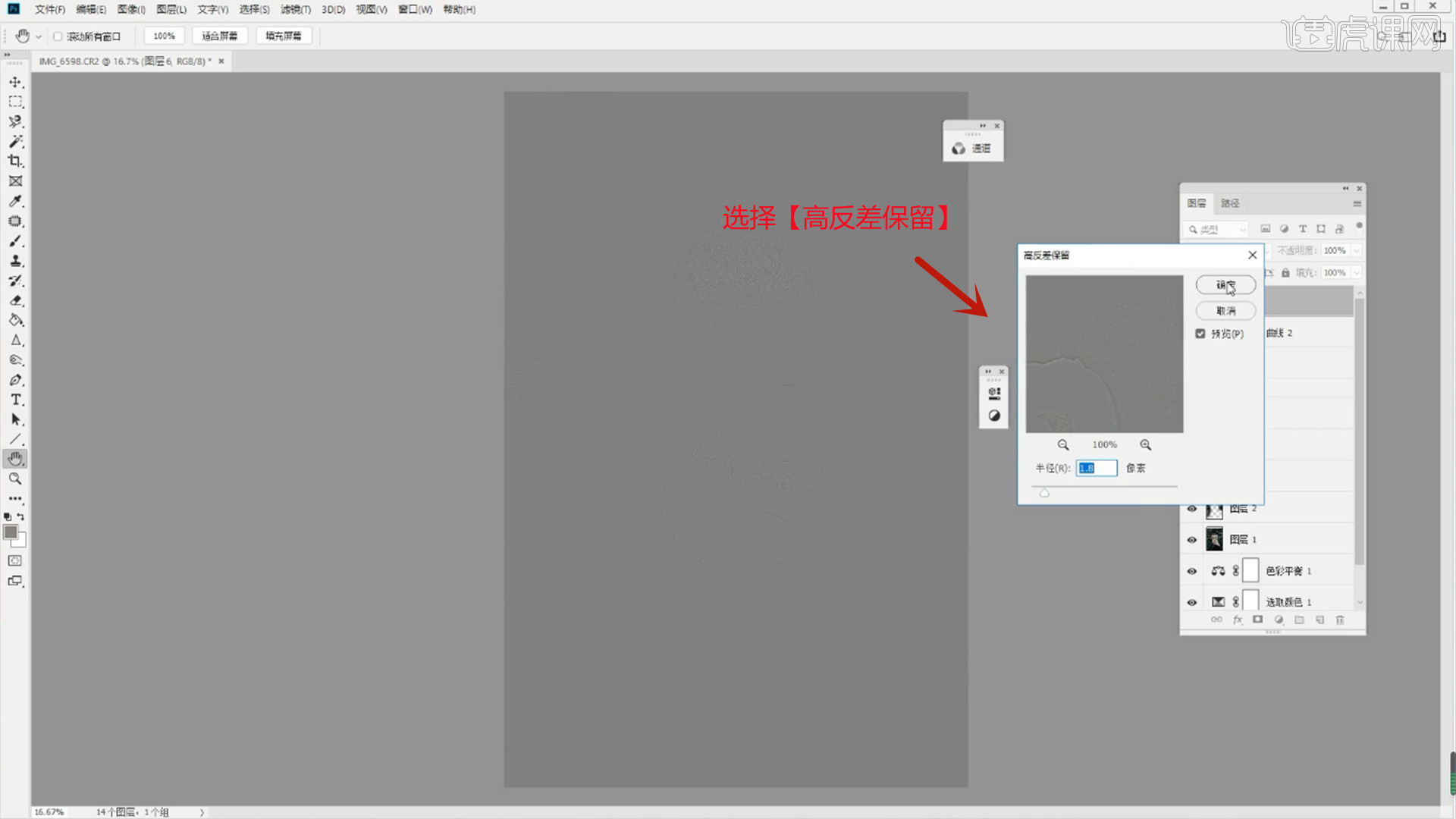Expand the layer filter type dropdown

pos(1242,229)
